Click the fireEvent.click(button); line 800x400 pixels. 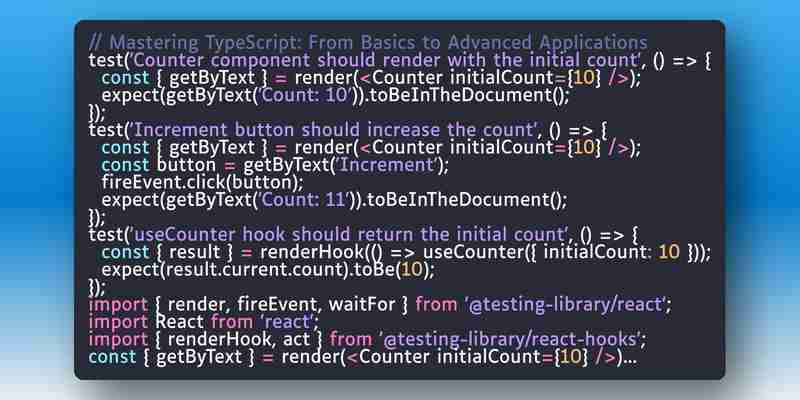(203, 182)
